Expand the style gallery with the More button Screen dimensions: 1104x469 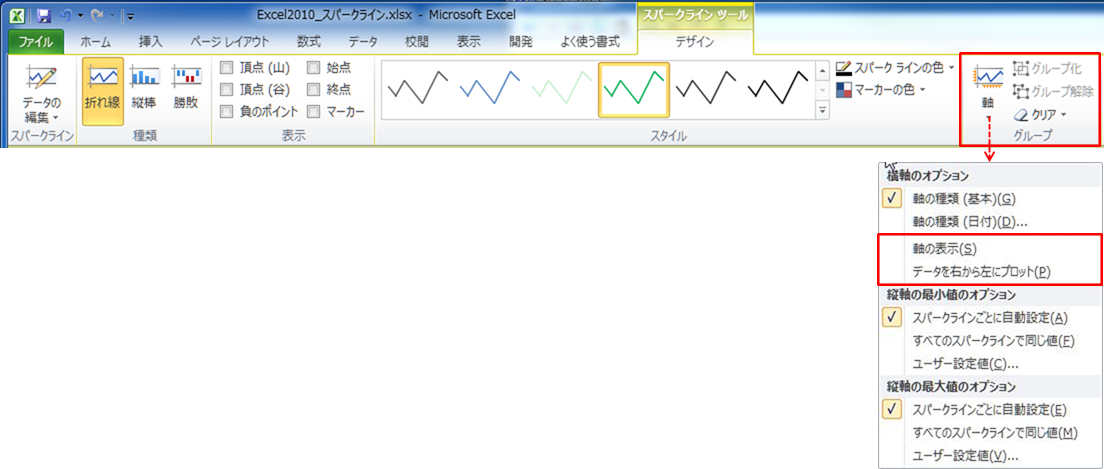pyautogui.click(x=822, y=110)
